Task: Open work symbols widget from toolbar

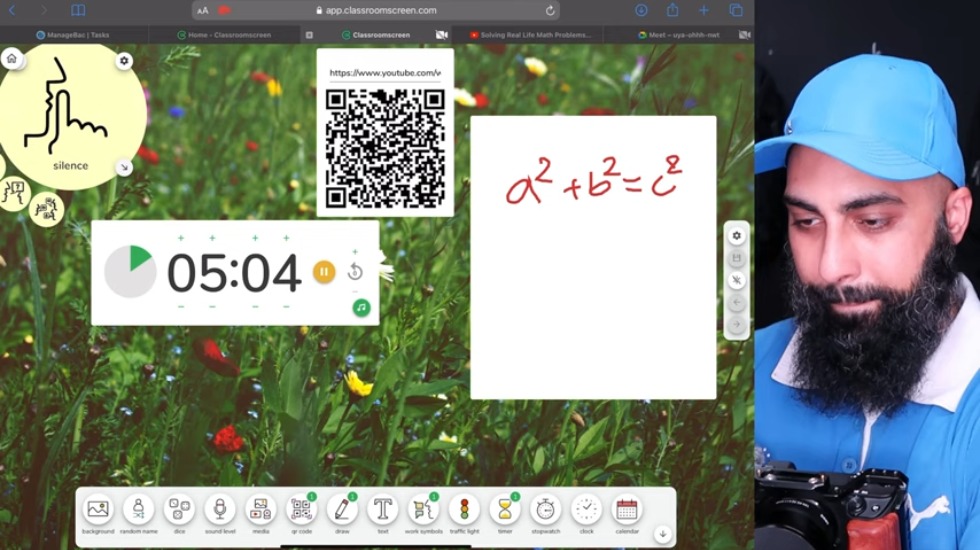Action: tap(423, 510)
